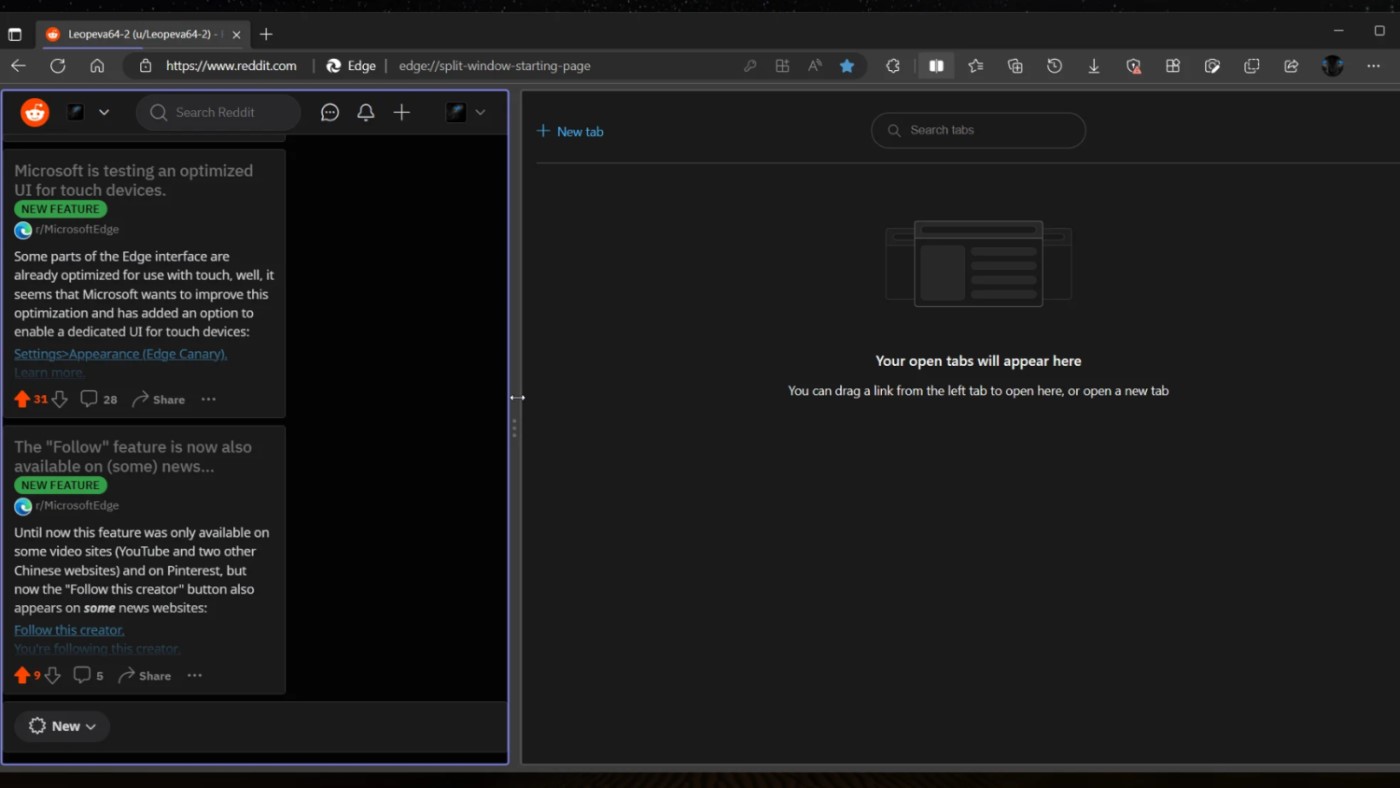Toggle the blue favorites star
Image resolution: width=1400 pixels, height=788 pixels.
[x=847, y=66]
